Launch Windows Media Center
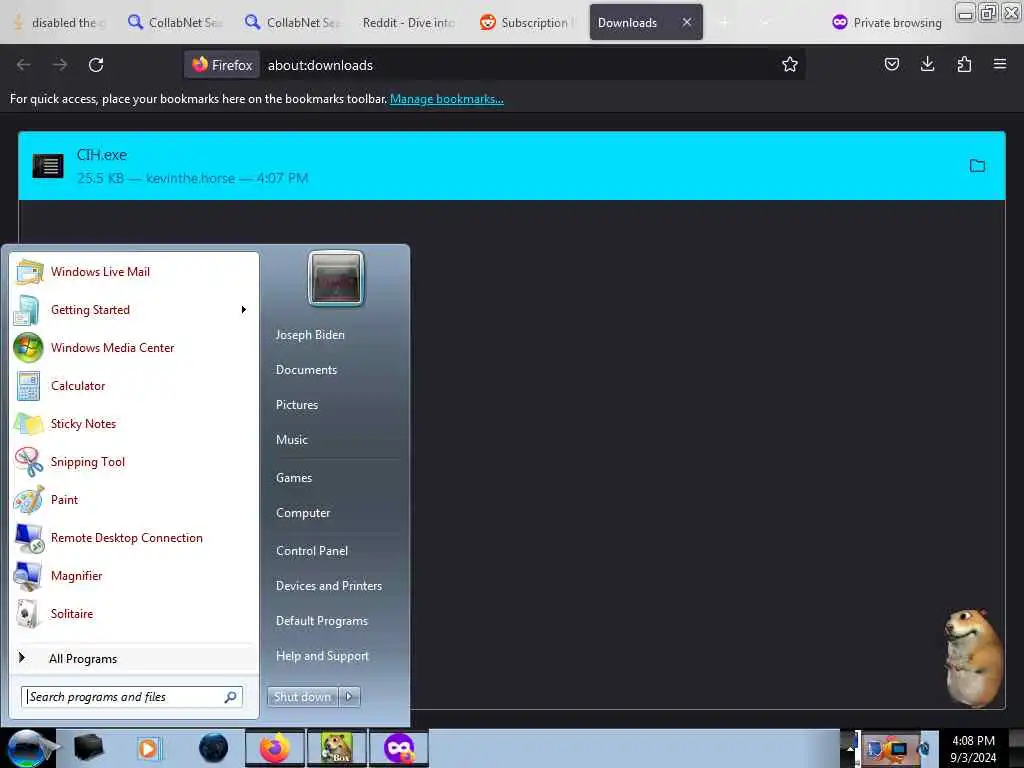This screenshot has height=768, width=1024. (134, 347)
